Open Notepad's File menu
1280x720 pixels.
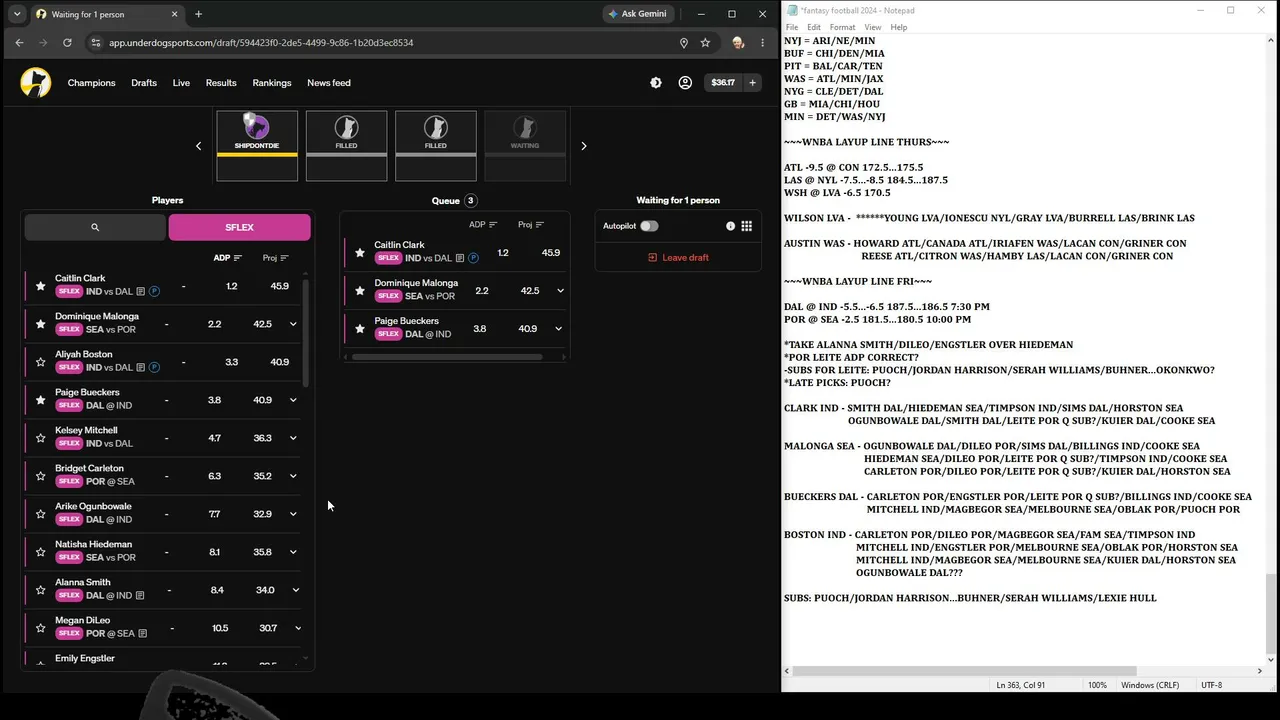(792, 27)
